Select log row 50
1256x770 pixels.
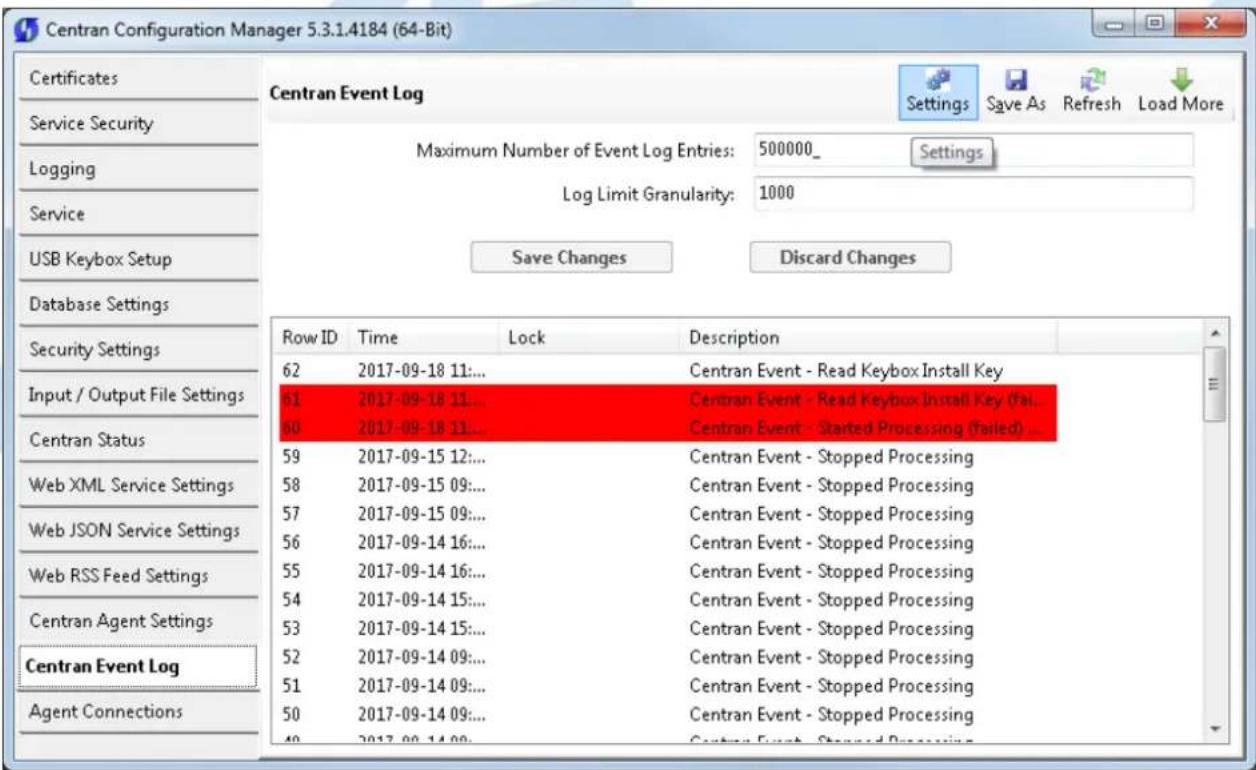(x=665, y=715)
